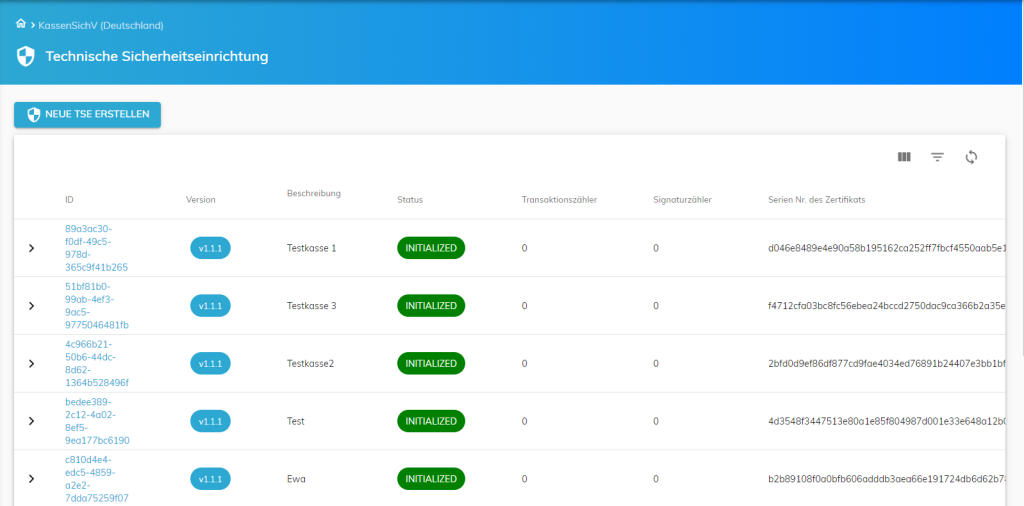This screenshot has width=1024, height=506.
Task: Click certificate serial starting b2b89108f0a0
Action: [x=887, y=479]
